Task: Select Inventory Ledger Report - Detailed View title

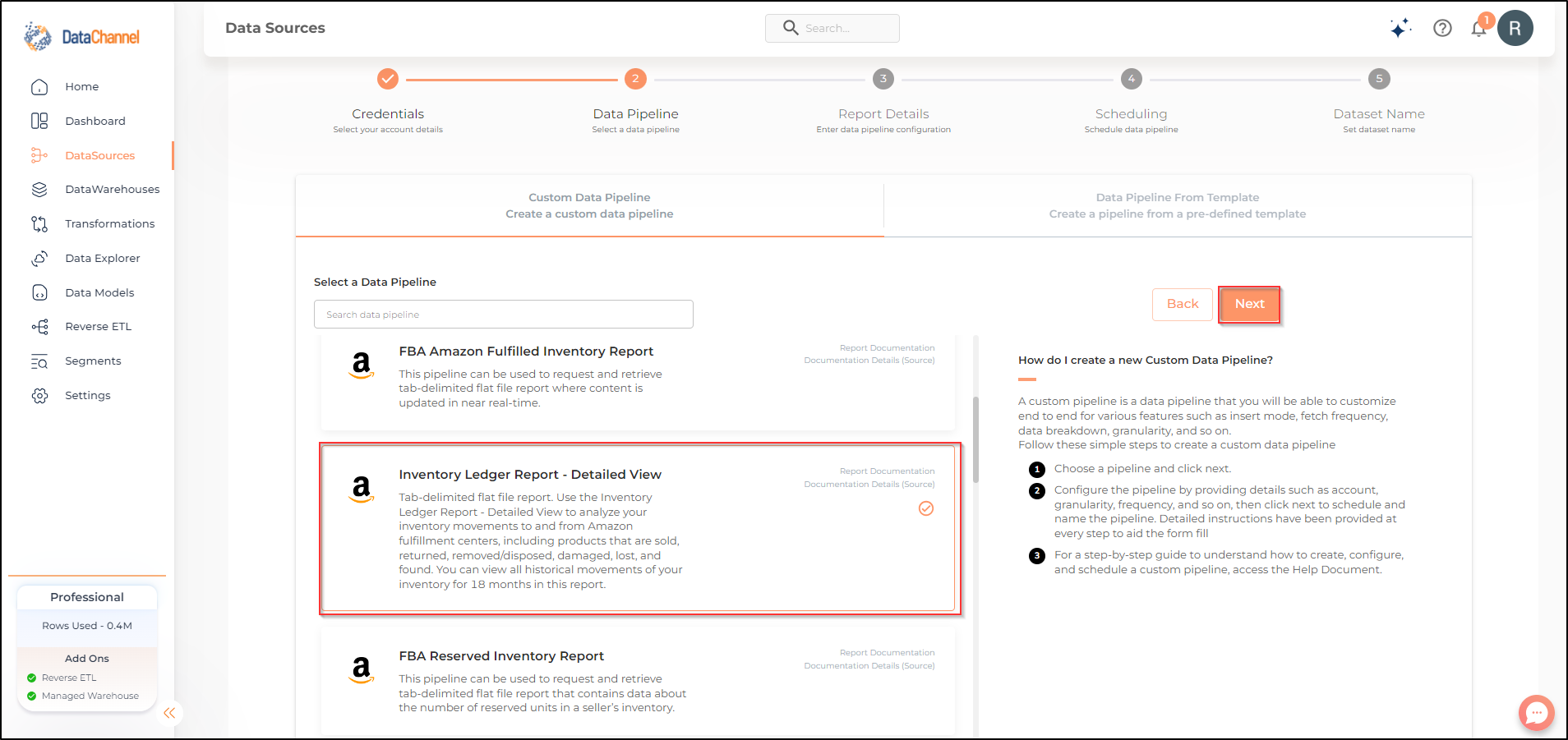Action: [x=530, y=475]
